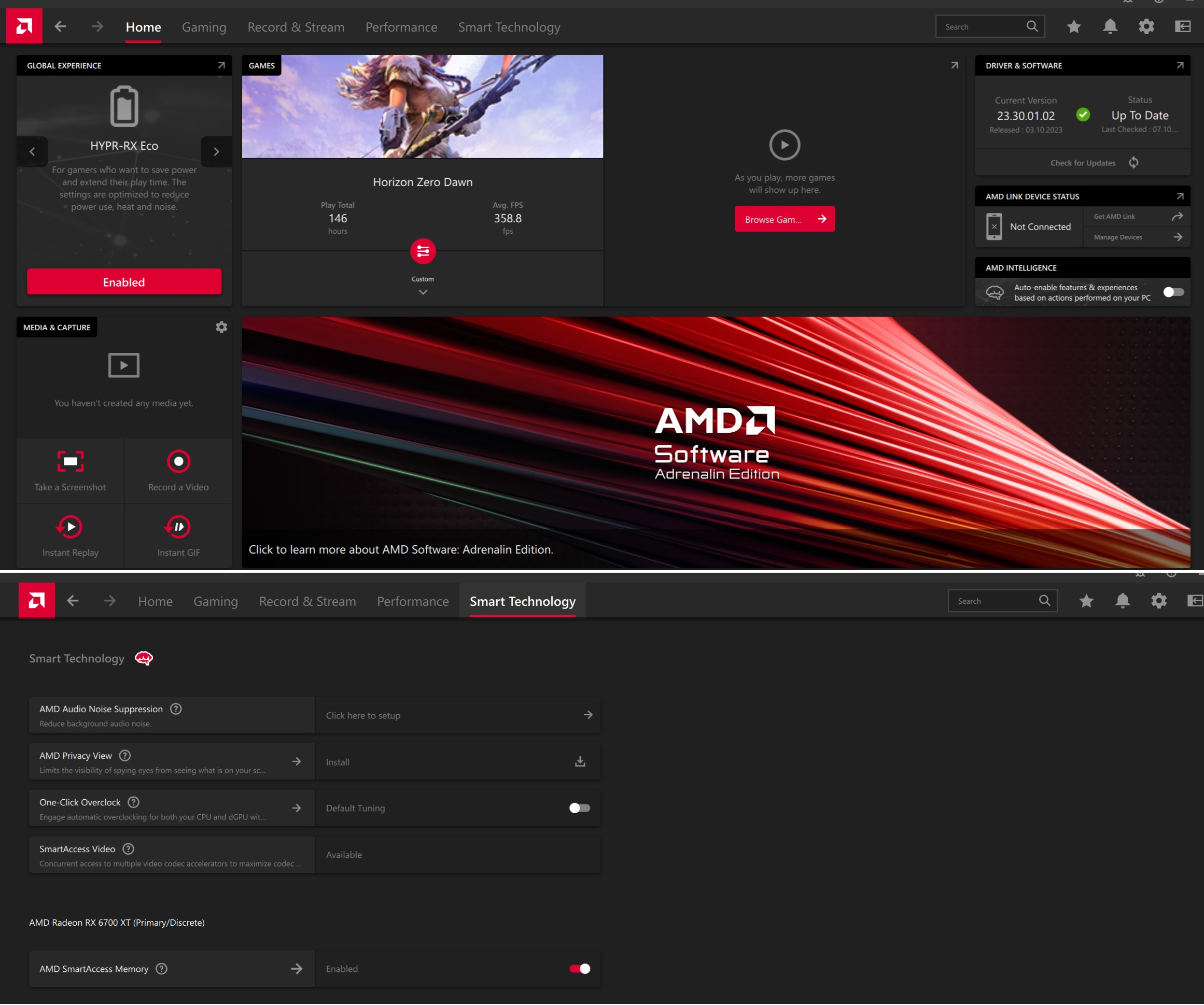Image resolution: width=1204 pixels, height=1005 pixels.
Task: Start recording with Record a Video icon
Action: coord(178,461)
